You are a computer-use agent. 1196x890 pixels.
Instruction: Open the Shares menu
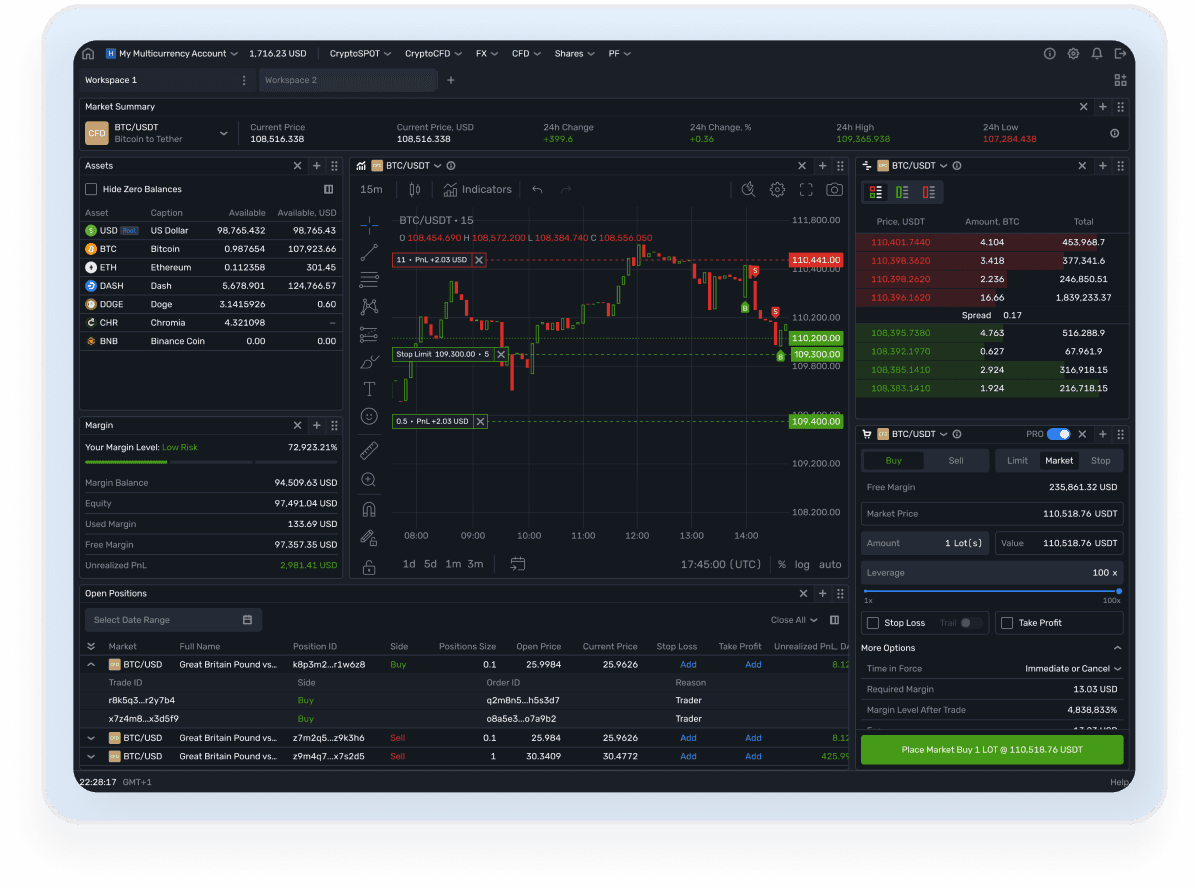[574, 53]
